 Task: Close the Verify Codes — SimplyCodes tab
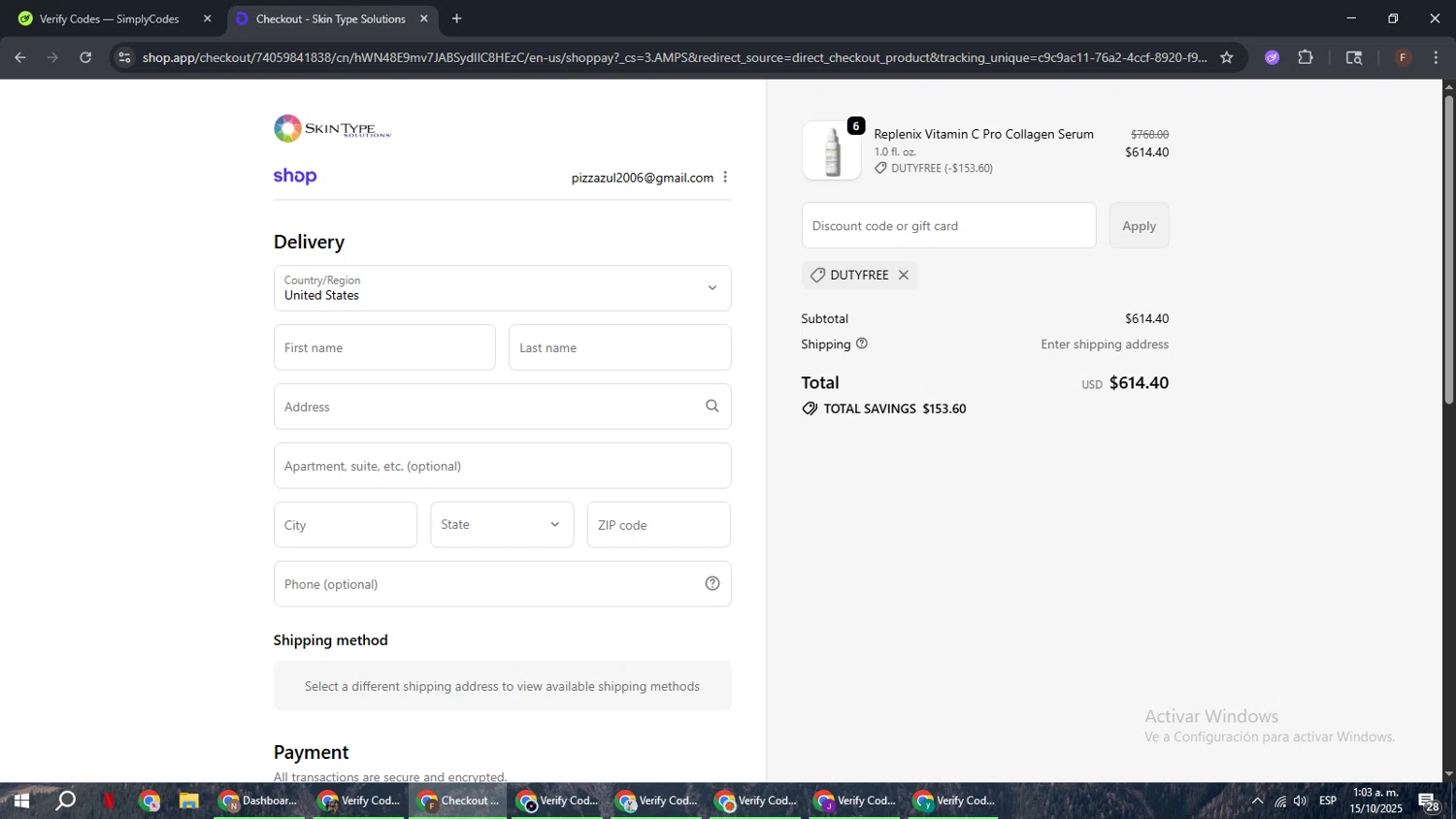point(207,18)
